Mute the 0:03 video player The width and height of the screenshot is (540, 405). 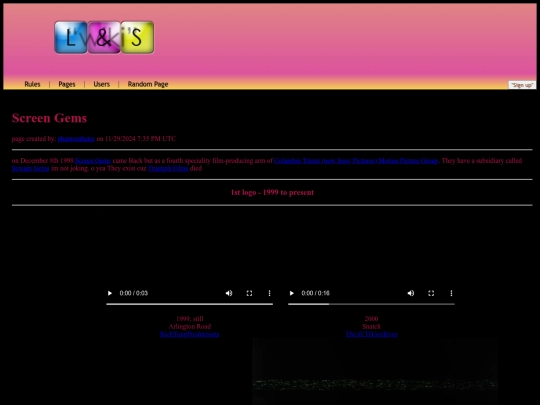229,293
